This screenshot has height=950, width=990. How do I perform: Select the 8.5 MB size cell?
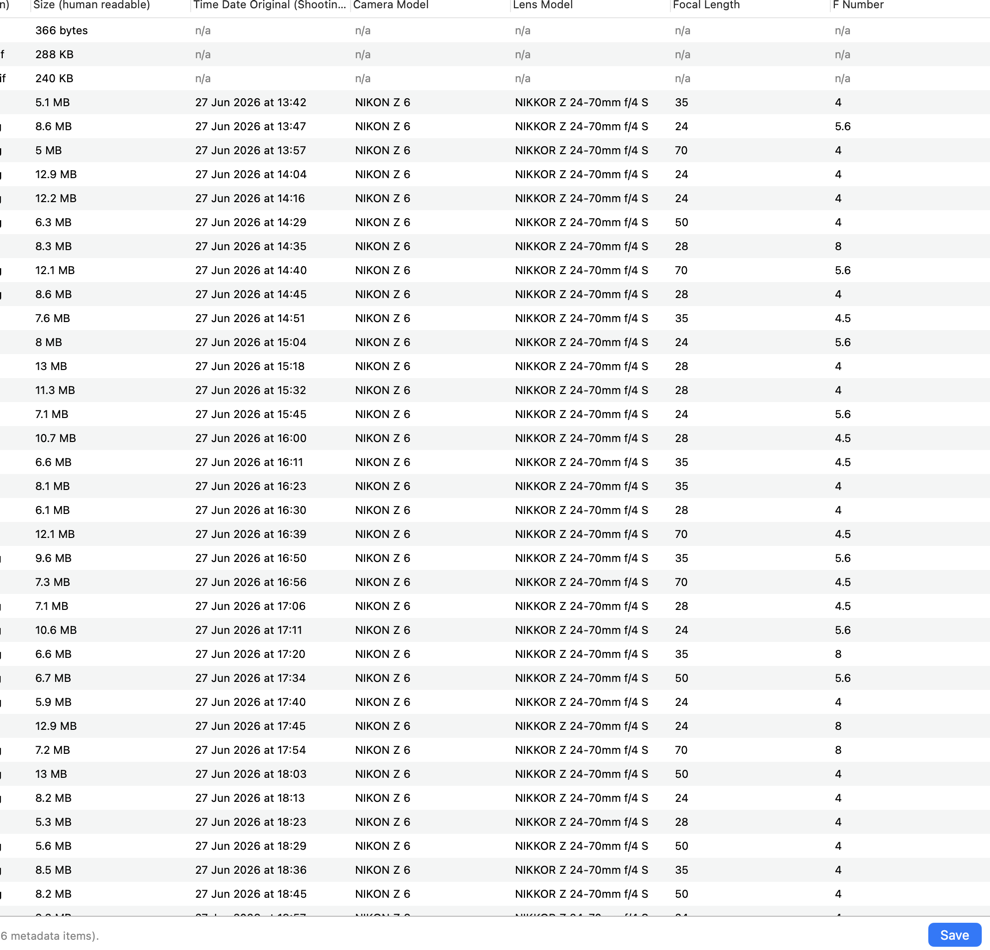[x=53, y=870]
